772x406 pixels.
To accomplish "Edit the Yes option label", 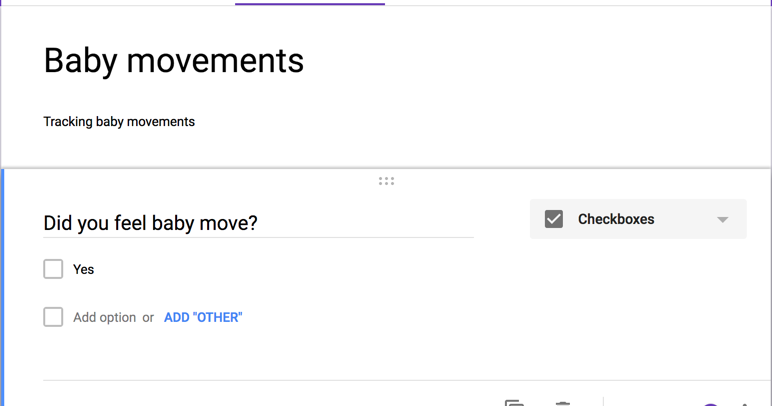I will pyautogui.click(x=84, y=269).
